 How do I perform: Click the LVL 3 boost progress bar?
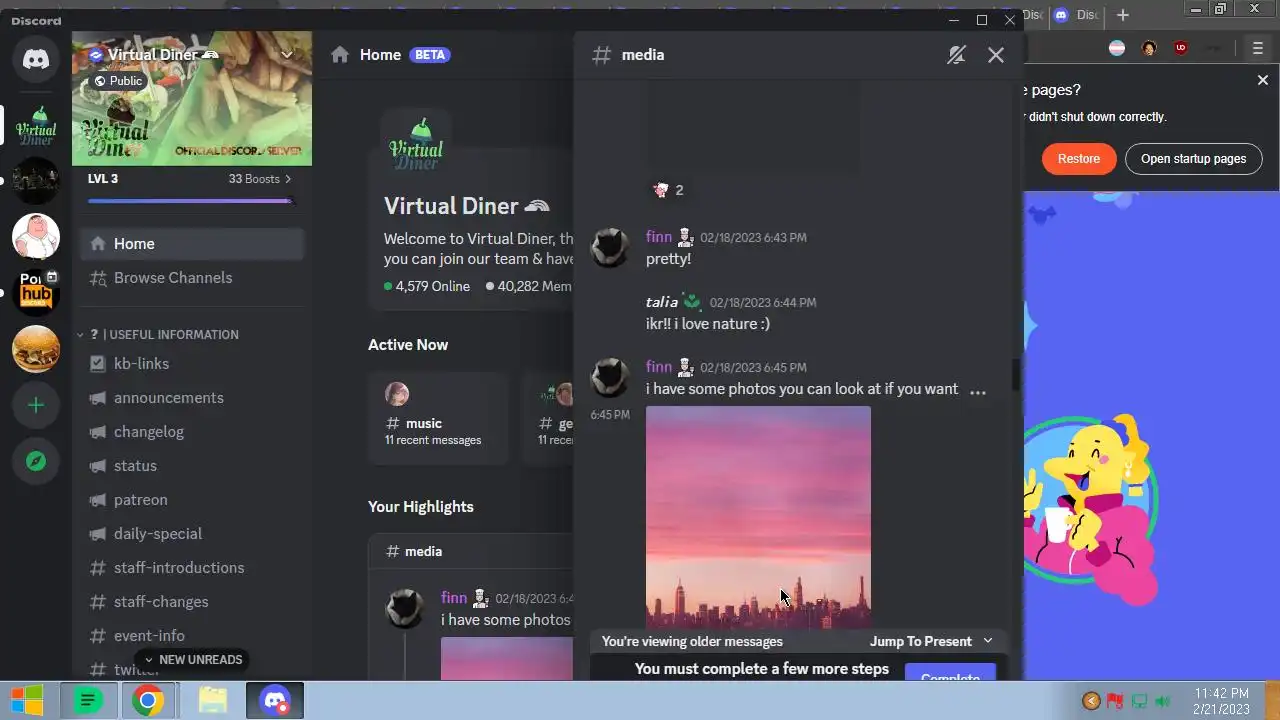(x=190, y=201)
